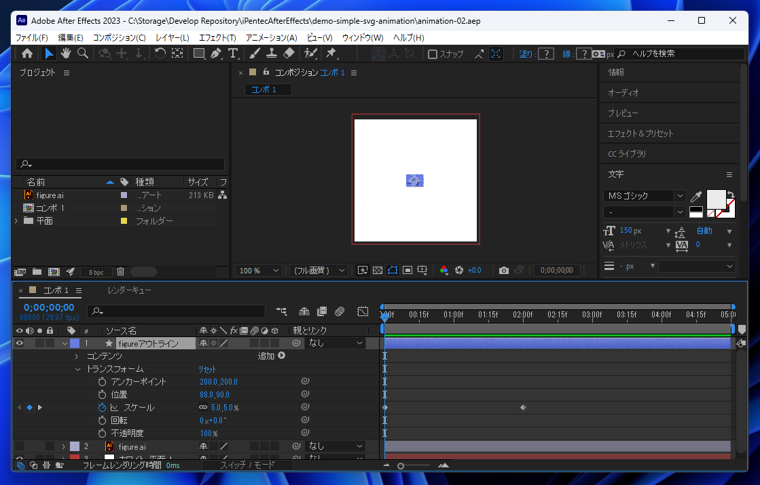Enable the スナップ checkbox
Image resolution: width=760 pixels, height=485 pixels.
click(x=432, y=54)
